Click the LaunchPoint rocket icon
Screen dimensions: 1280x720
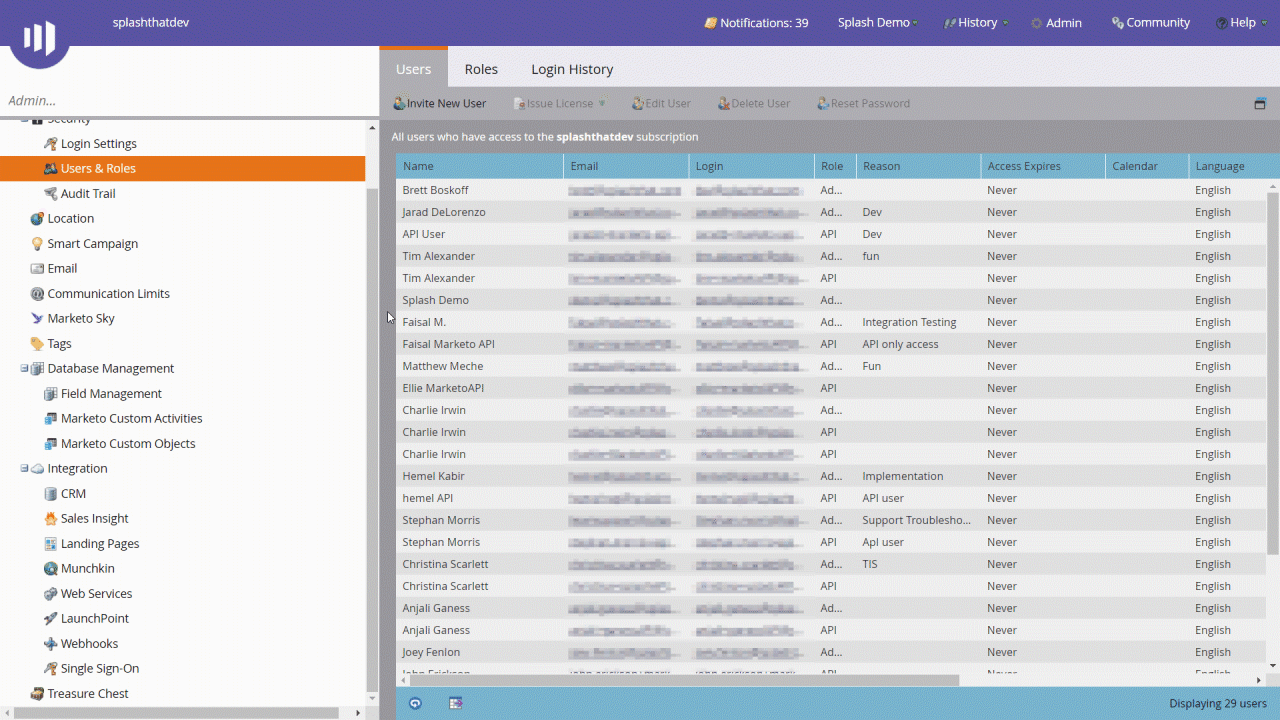point(50,619)
